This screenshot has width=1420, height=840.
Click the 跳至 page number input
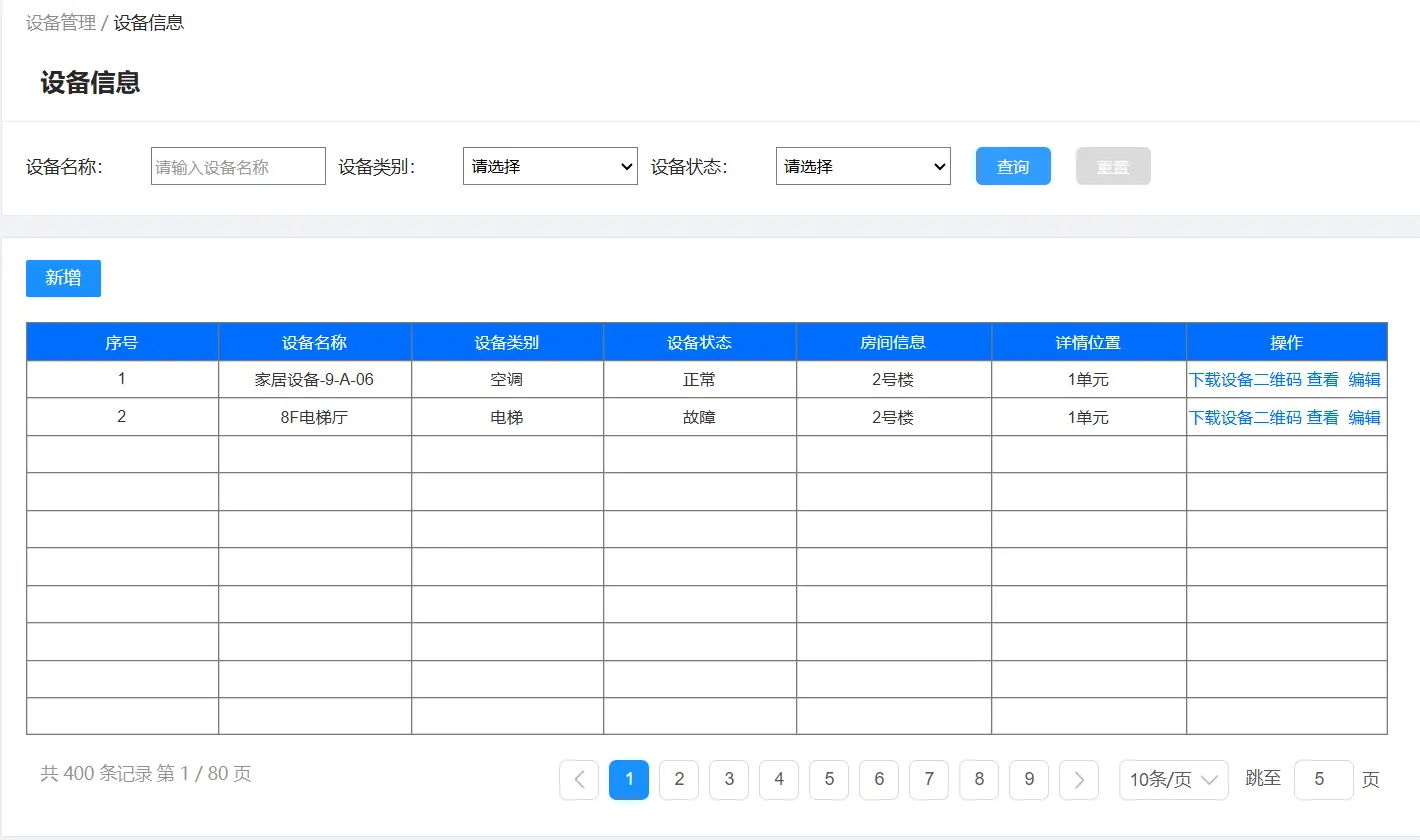tap(1323, 780)
